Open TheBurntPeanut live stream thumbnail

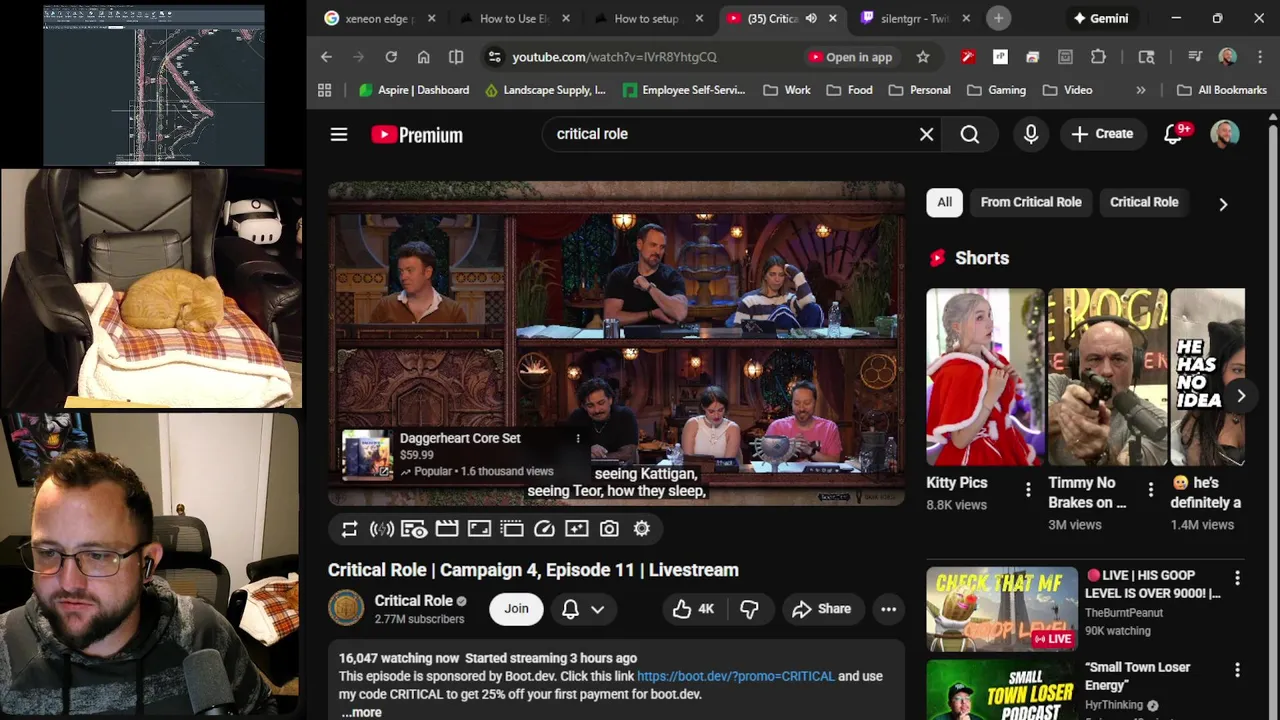pos(1002,609)
